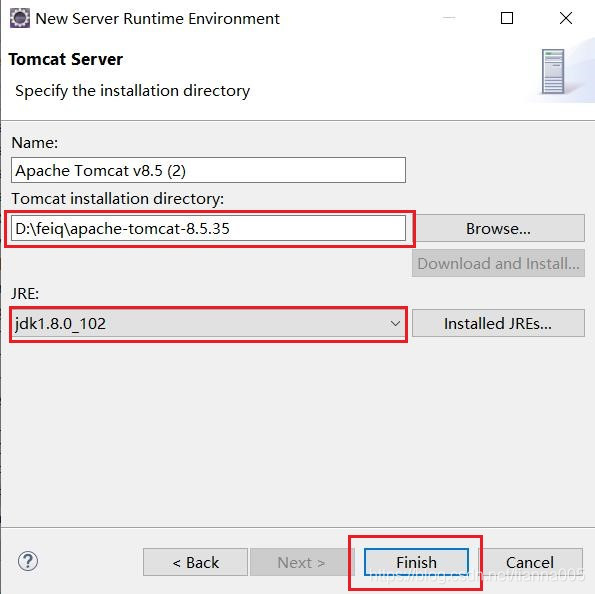Viewport: 595px width, 594px height.
Task: Minimize the New Server Runtime Environment dialog
Action: 449,18
